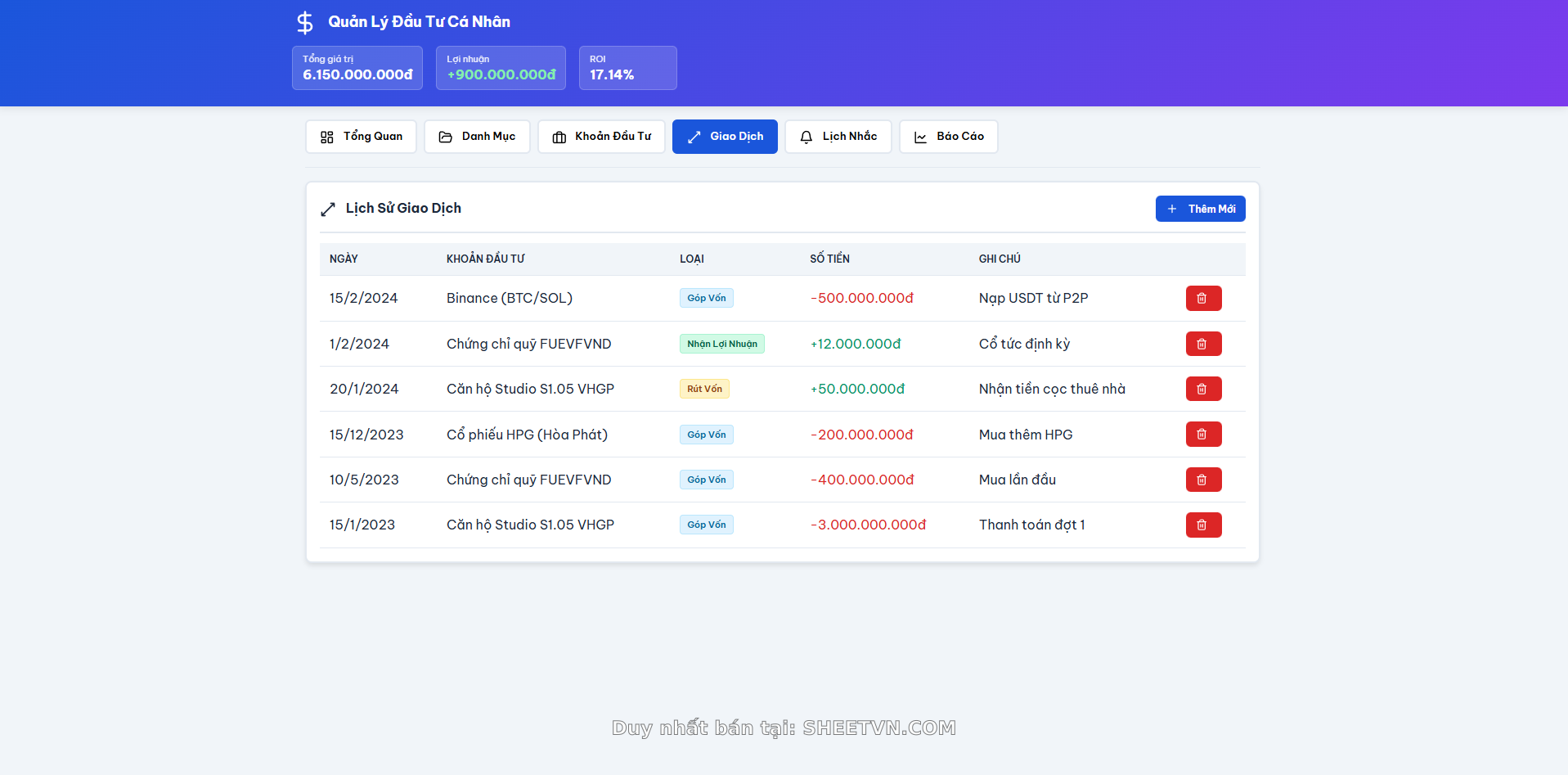Click the arrows icon beside Lịch Sử Giao Dịch
Viewport: 1568px width, 775px height.
[x=328, y=209]
